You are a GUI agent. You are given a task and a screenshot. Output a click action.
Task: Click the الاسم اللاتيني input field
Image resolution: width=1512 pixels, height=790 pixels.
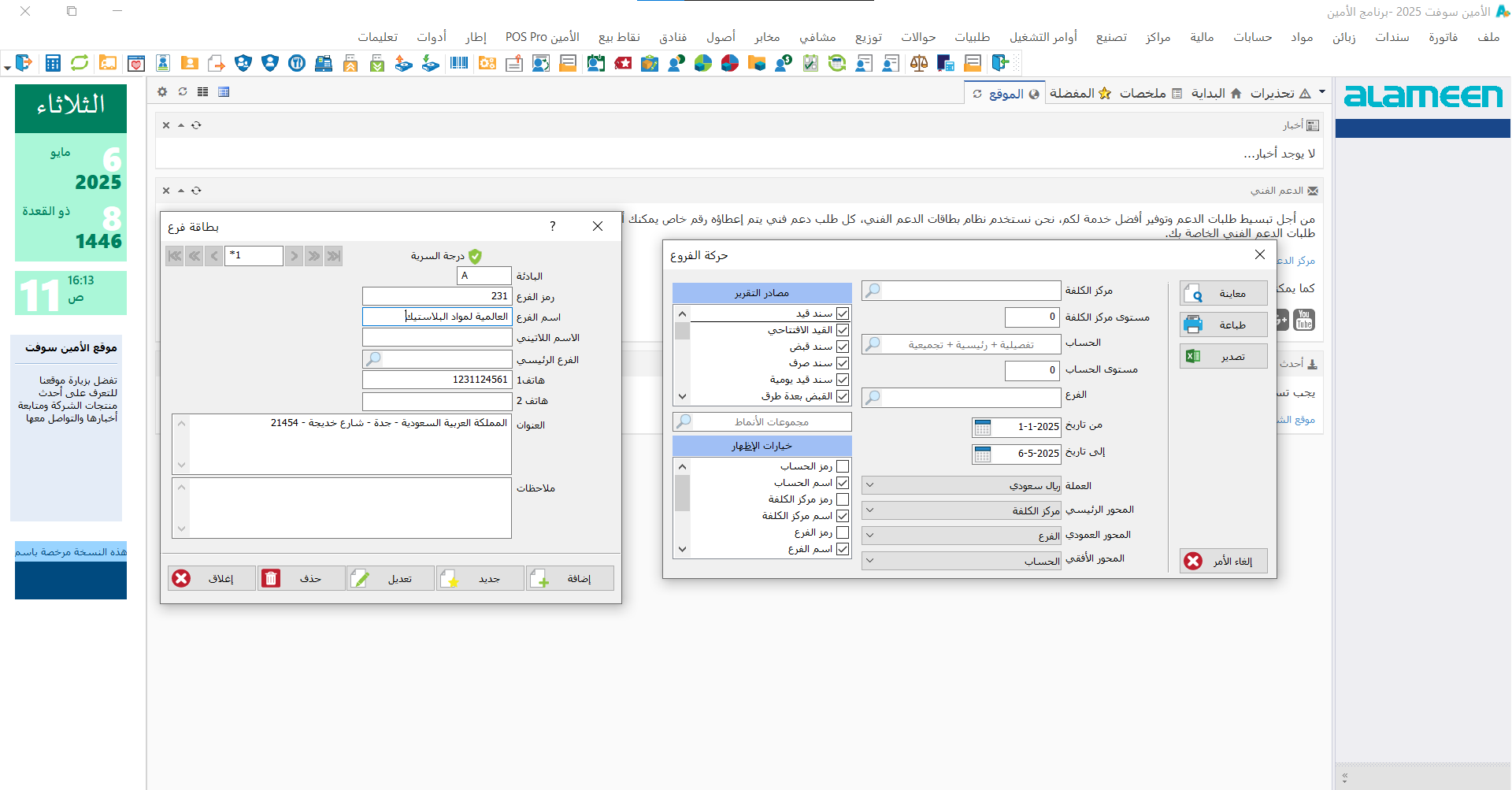tap(437, 338)
